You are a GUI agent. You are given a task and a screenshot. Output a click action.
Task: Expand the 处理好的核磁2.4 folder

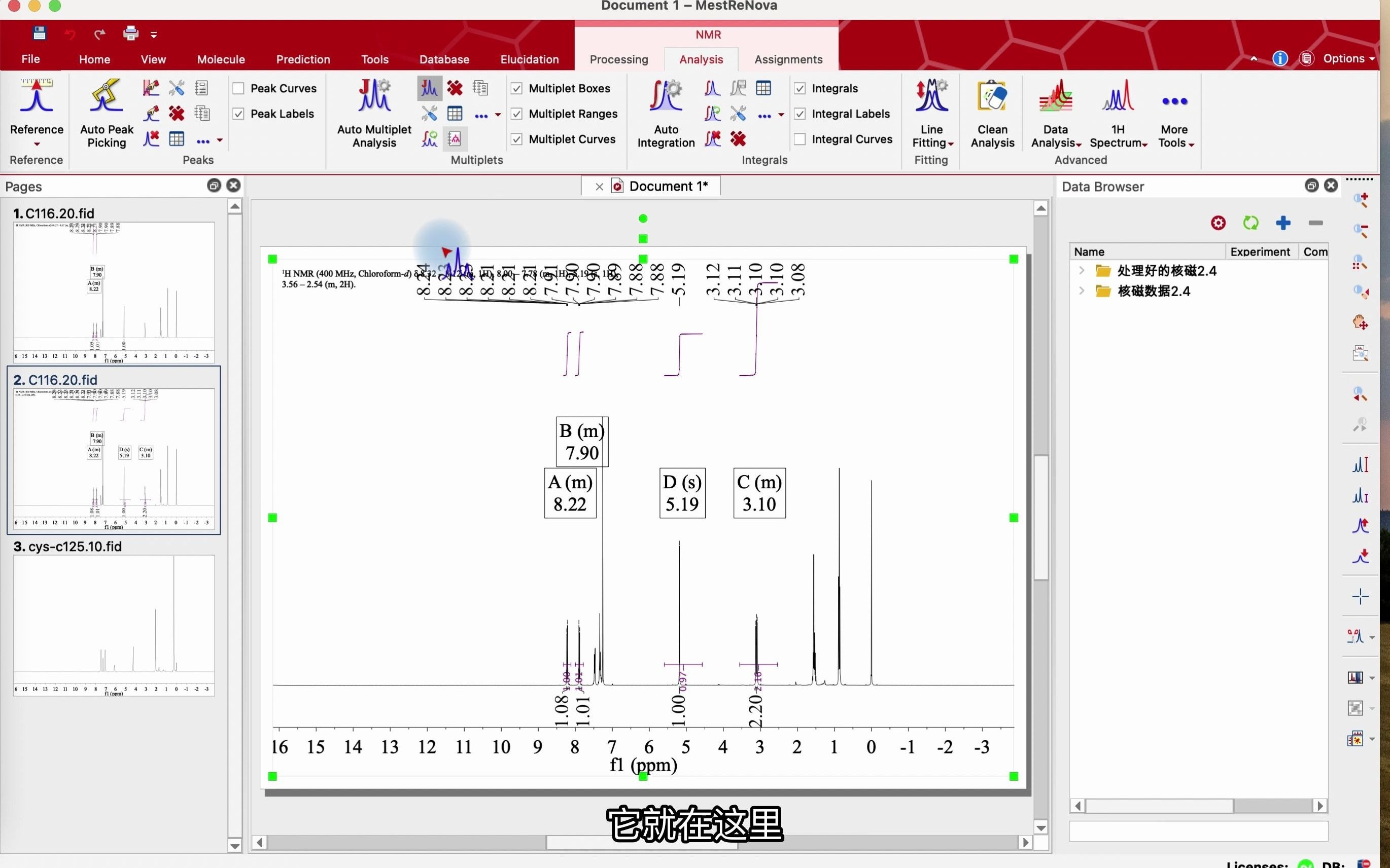click(x=1082, y=270)
